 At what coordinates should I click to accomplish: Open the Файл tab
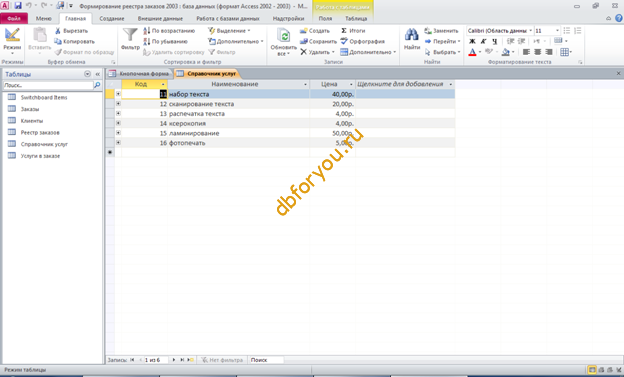click(x=14, y=18)
